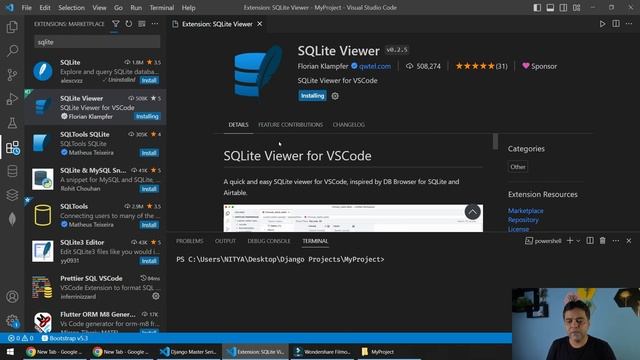Open new terminal launch profile dropdown

[578, 241]
